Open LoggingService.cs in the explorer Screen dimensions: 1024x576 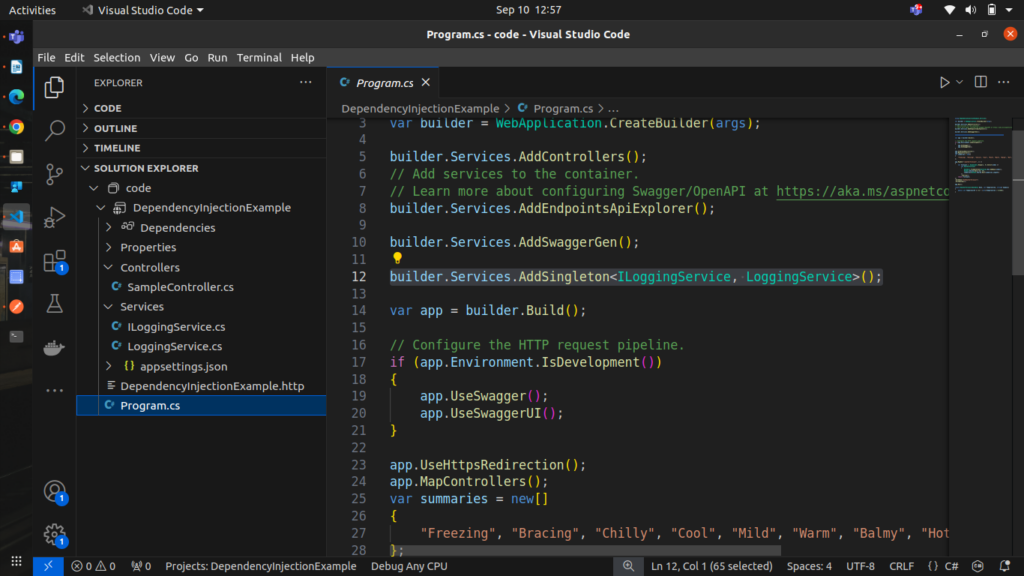(x=174, y=346)
